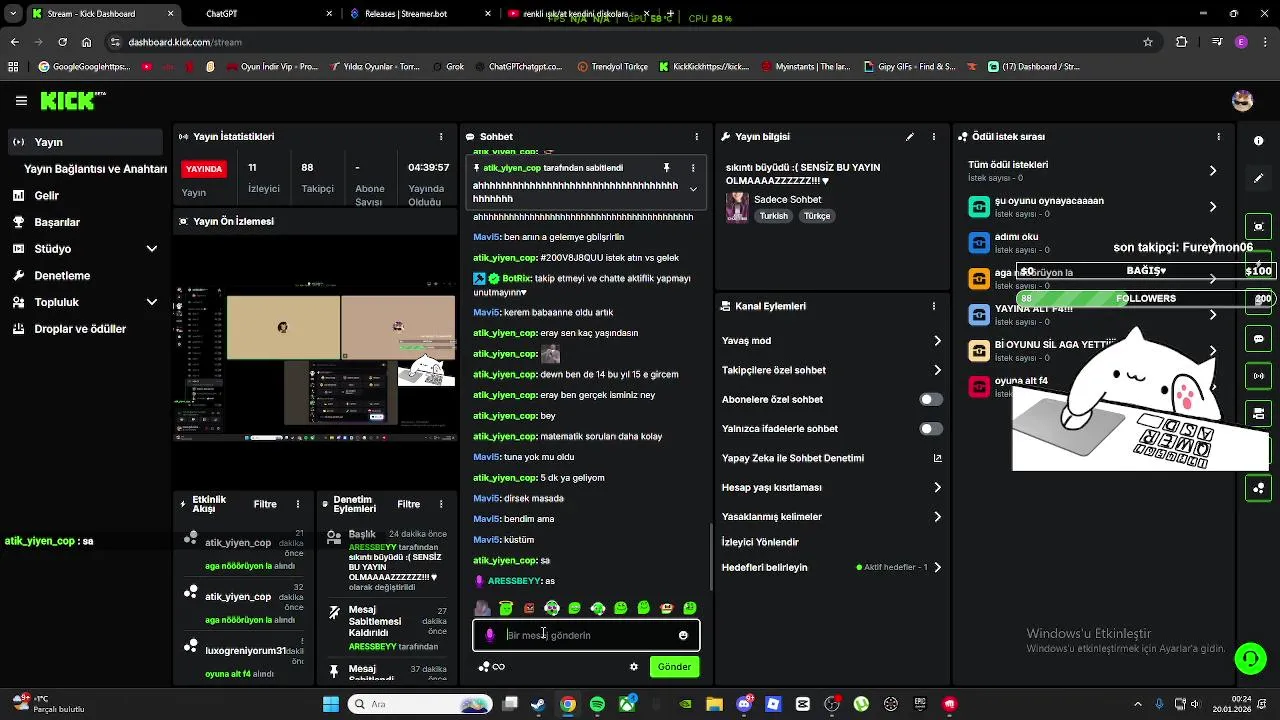
Task: Insert the angry red emote
Action: [x=529, y=608]
